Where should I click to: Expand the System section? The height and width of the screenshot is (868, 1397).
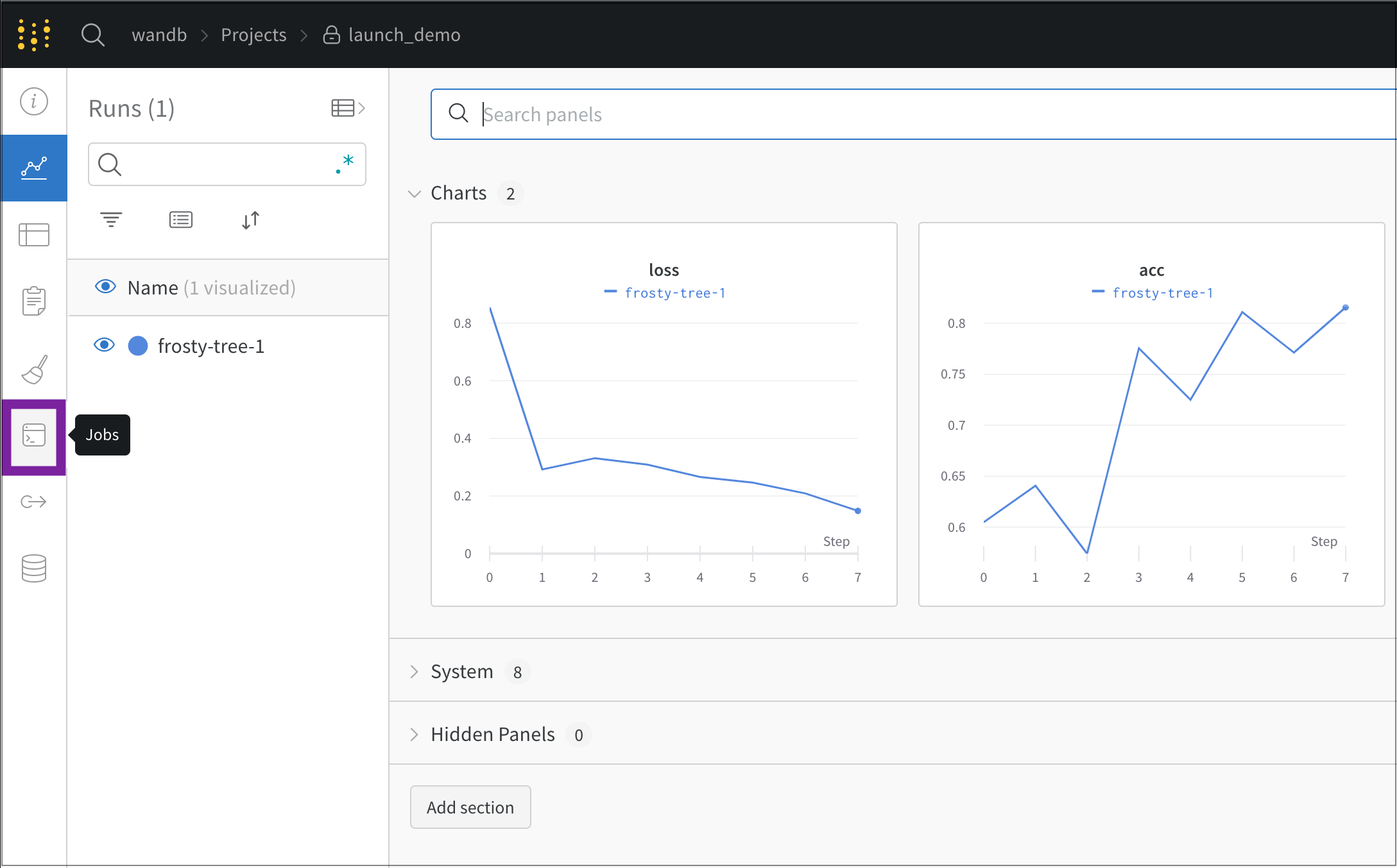pyautogui.click(x=414, y=672)
